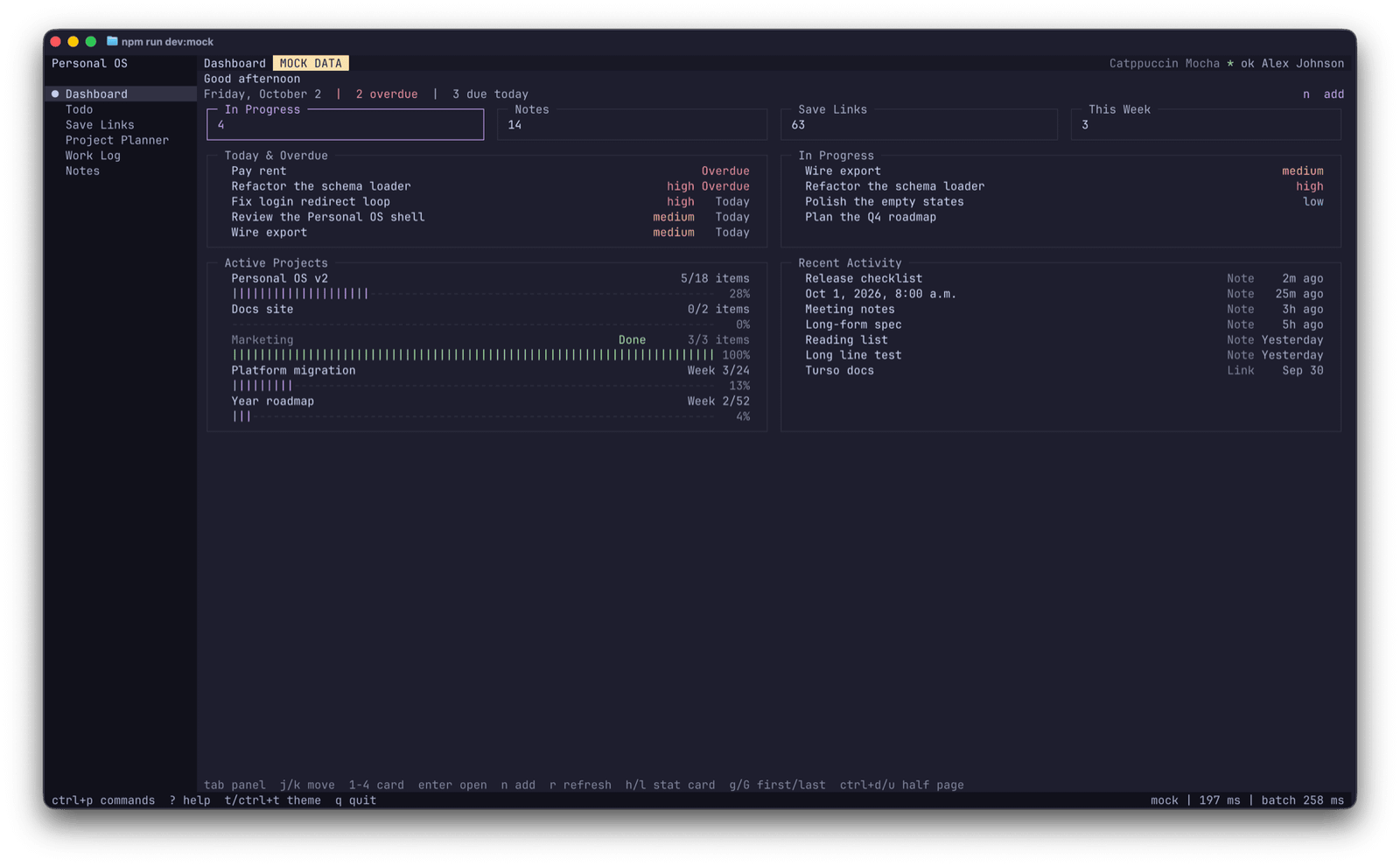Click the batch 258 ms status

pos(1303,800)
